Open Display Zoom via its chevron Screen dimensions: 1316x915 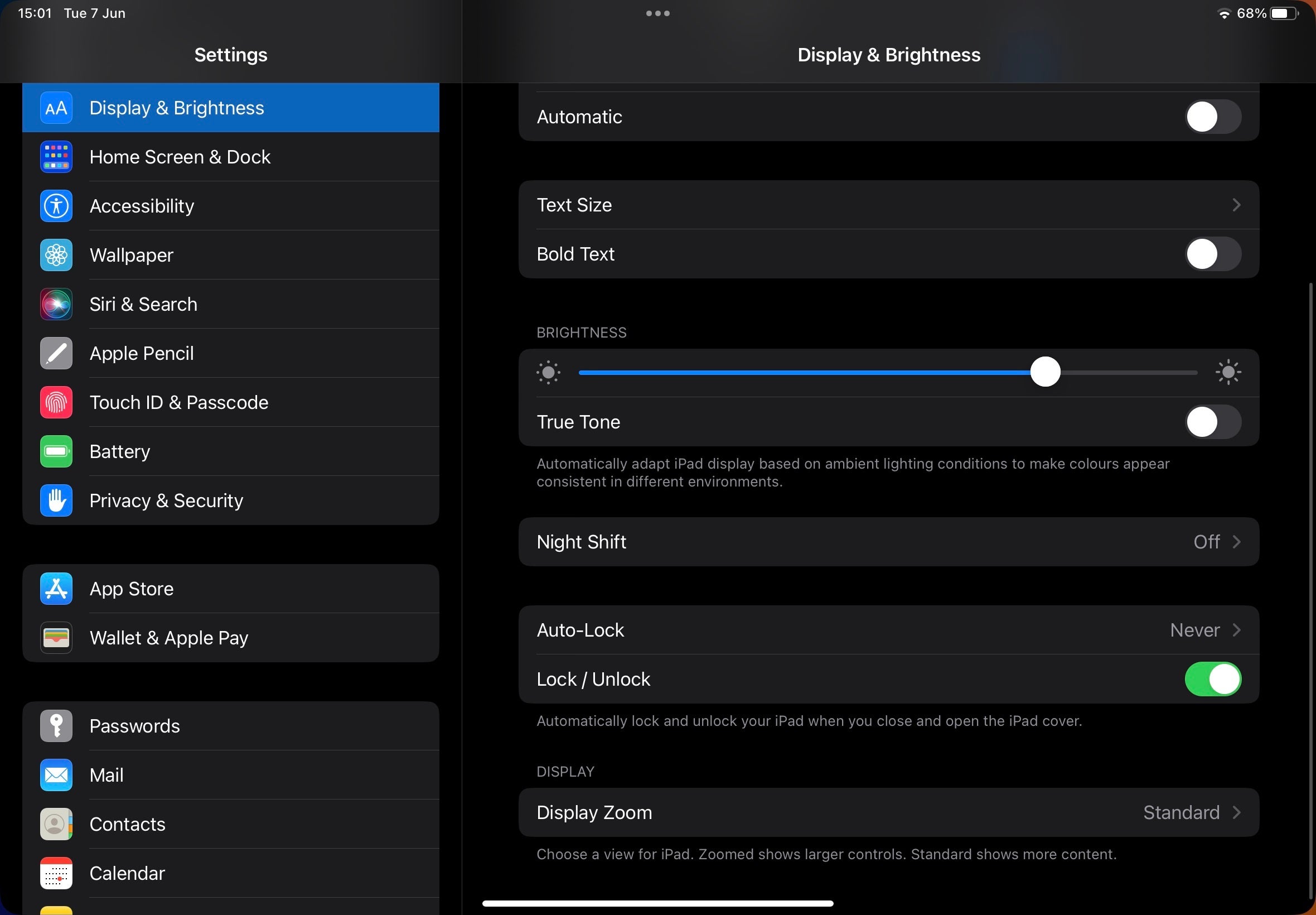pyautogui.click(x=1236, y=812)
